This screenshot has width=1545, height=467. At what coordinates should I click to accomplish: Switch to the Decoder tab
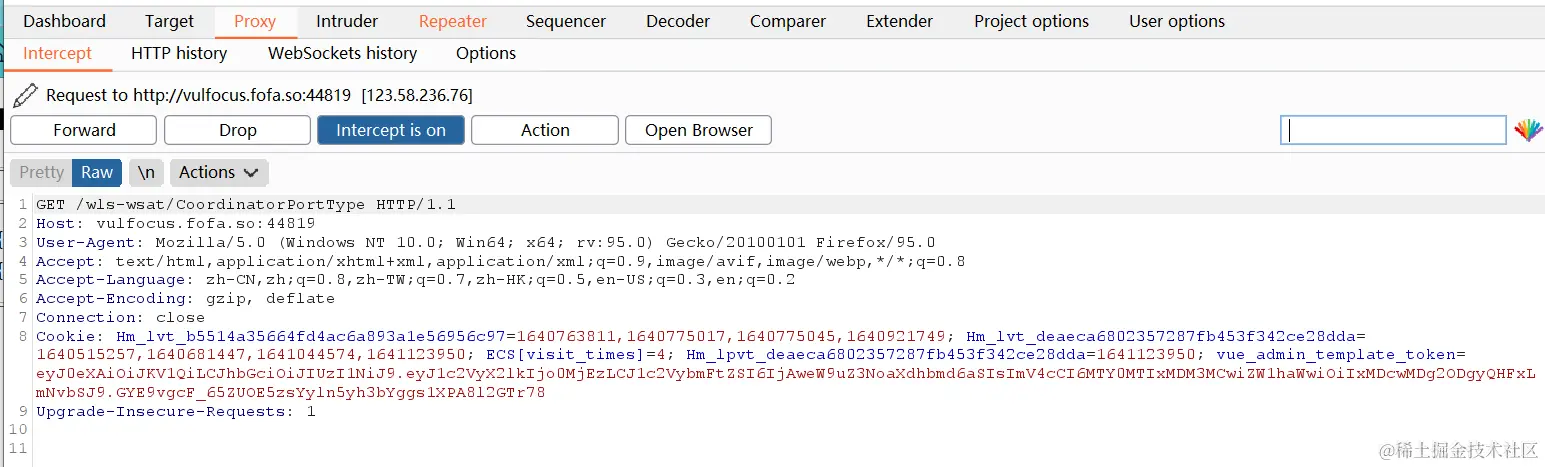678,21
